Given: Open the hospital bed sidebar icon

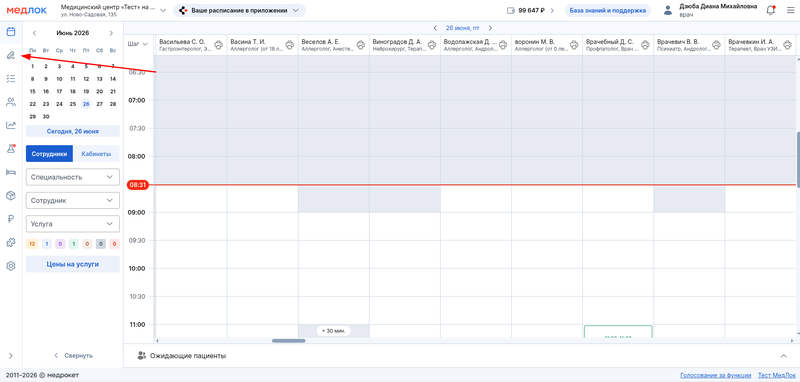Looking at the screenshot, I should (11, 172).
